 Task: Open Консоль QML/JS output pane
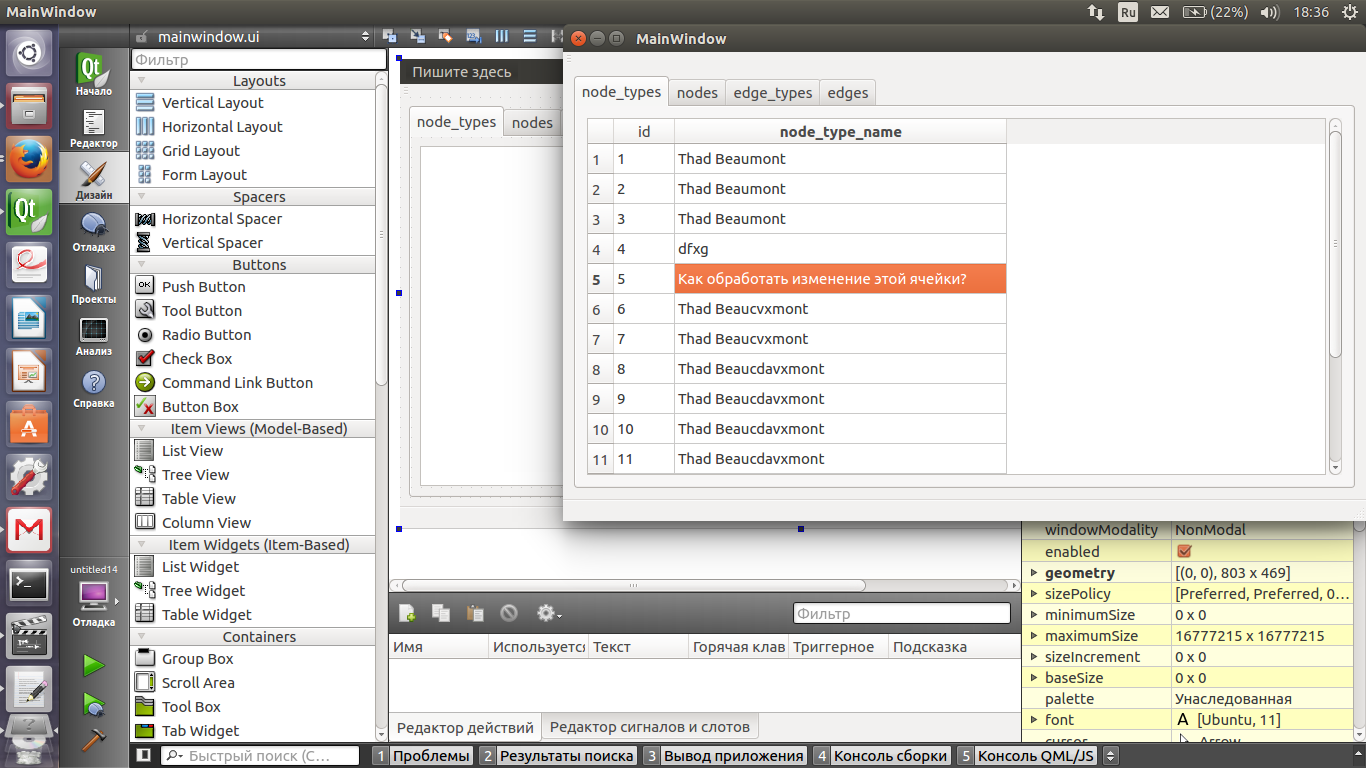click(x=1027, y=756)
